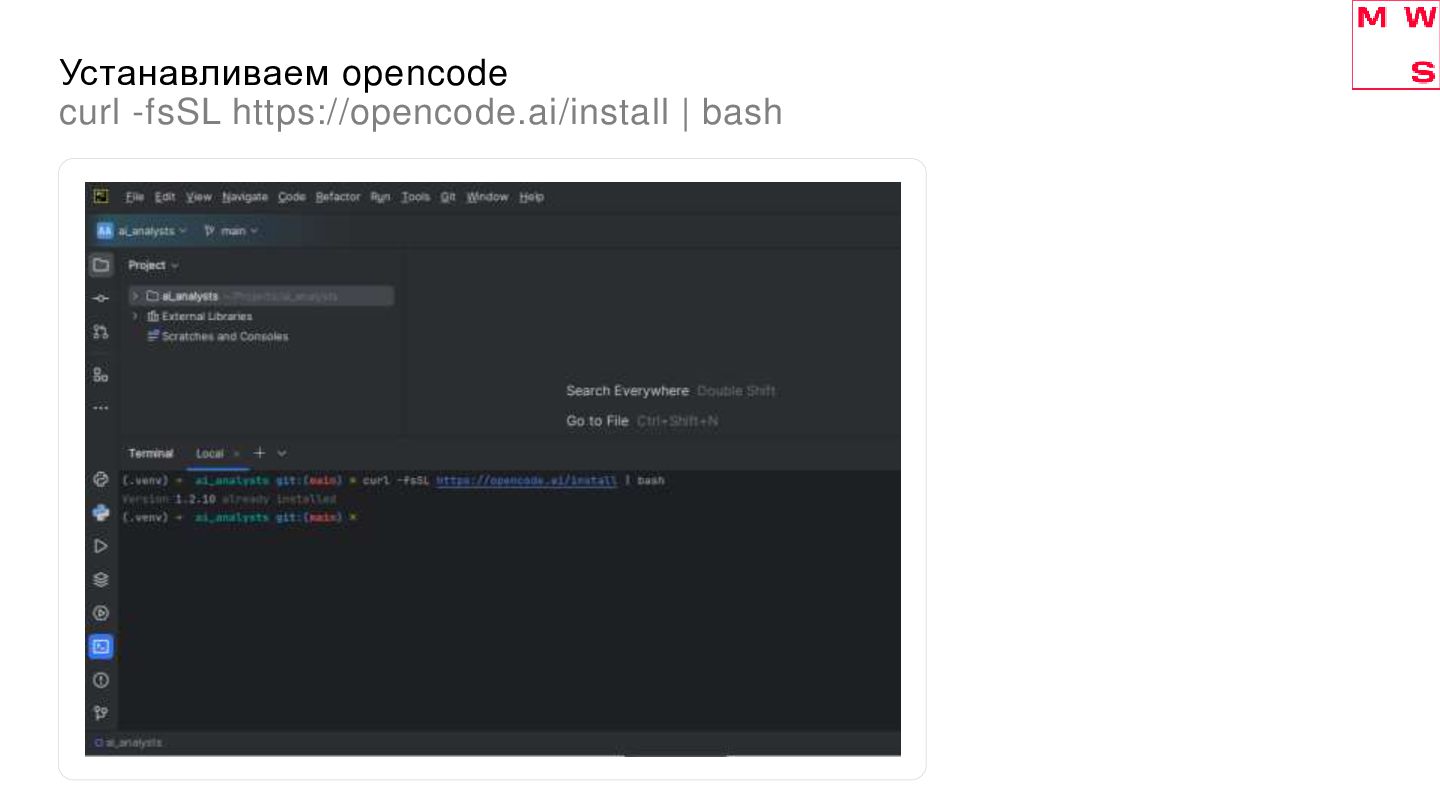Screen dimensions: 1440x810
Task: Toggle the Terminal tool window button
Action: (x=100, y=647)
